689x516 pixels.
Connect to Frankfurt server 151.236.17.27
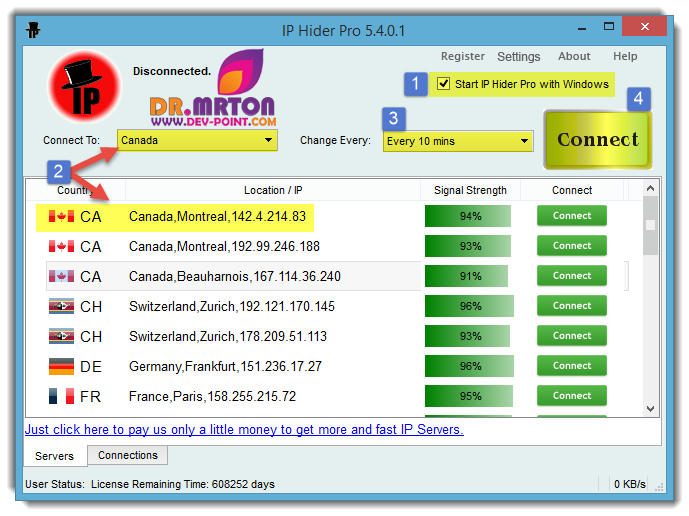click(x=572, y=366)
